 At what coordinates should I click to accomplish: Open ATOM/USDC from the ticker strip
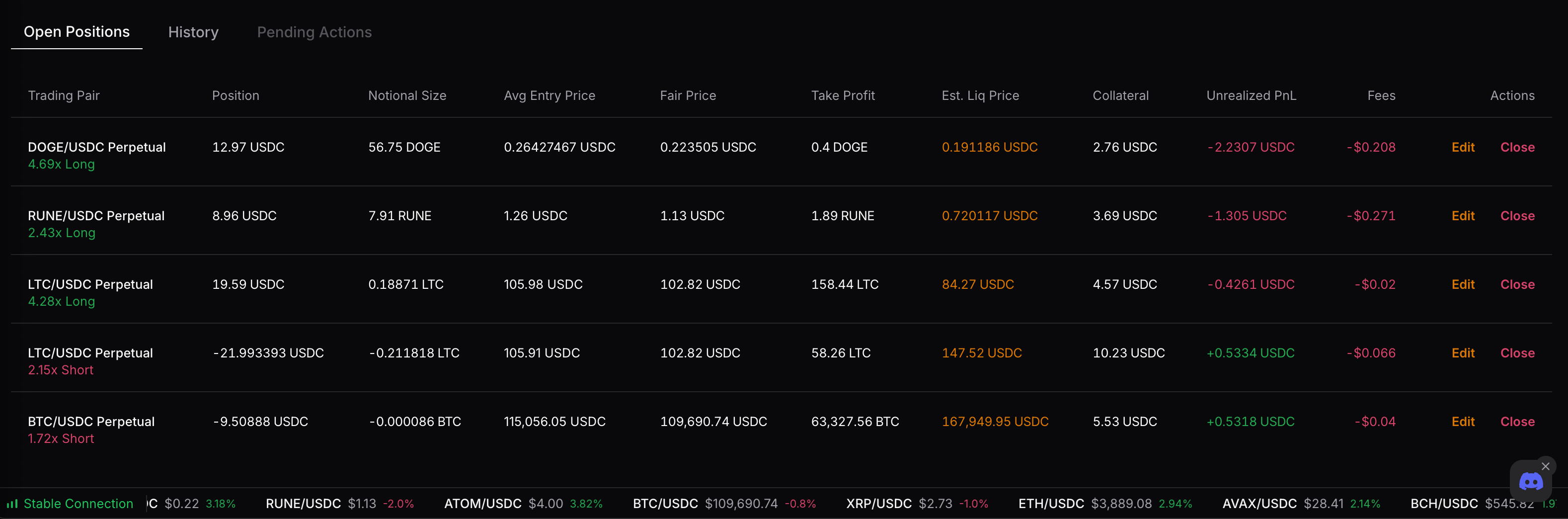(x=482, y=504)
